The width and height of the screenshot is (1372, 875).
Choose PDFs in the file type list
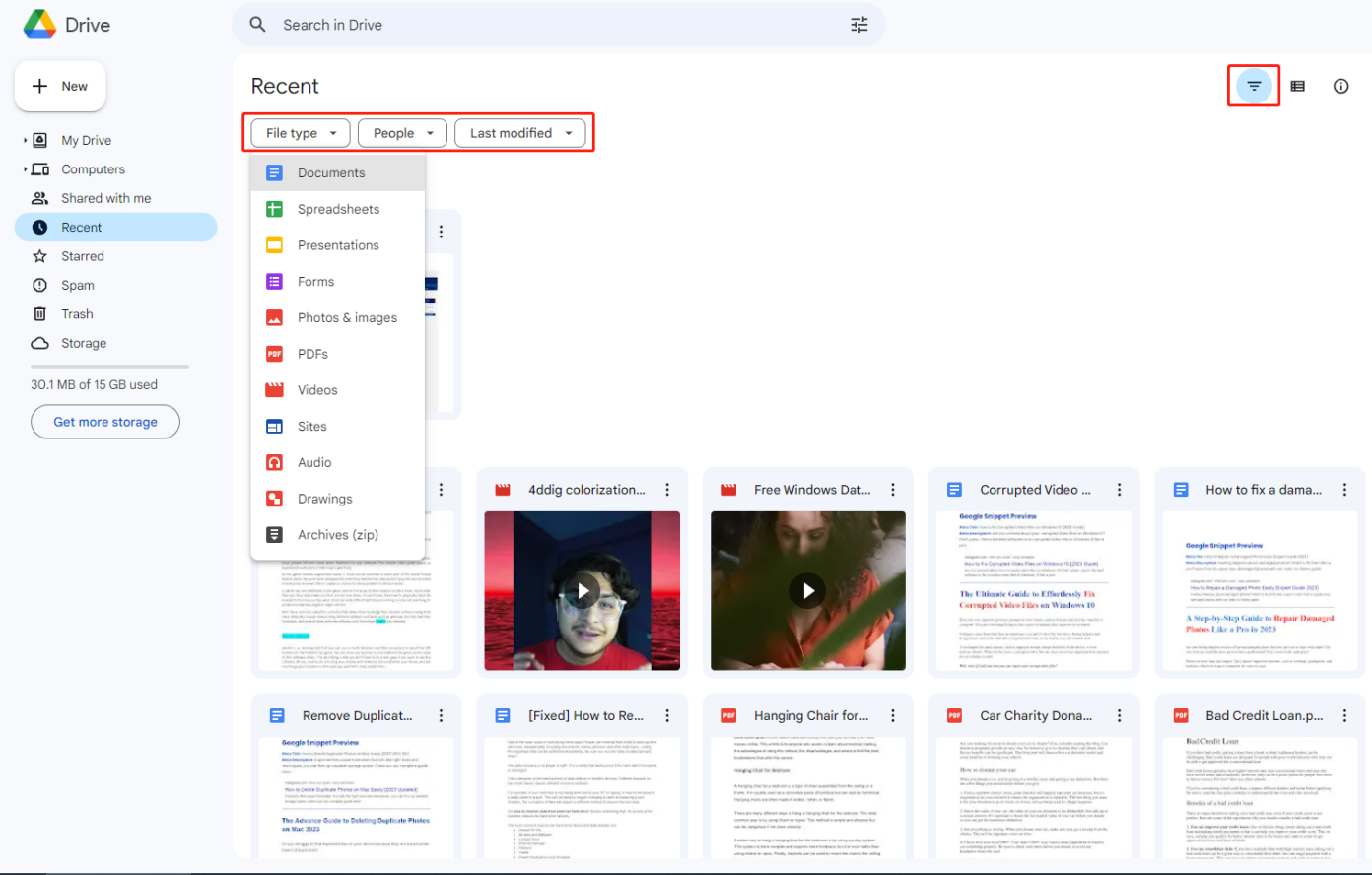[x=312, y=354]
